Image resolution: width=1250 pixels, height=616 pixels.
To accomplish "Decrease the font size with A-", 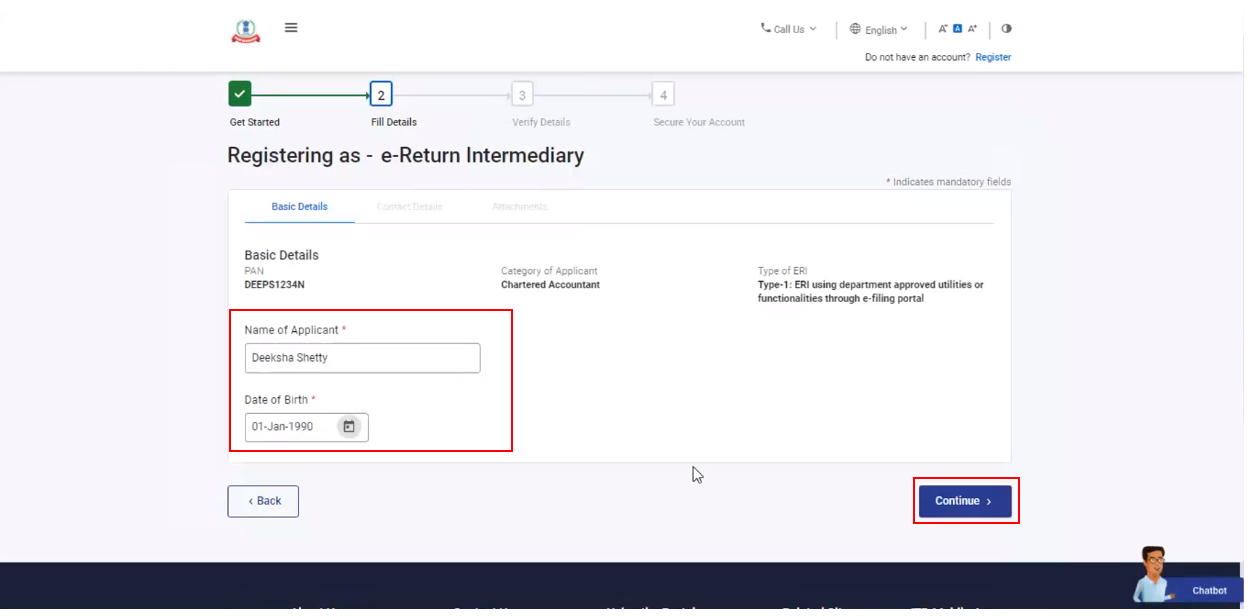I will pyautogui.click(x=942, y=29).
